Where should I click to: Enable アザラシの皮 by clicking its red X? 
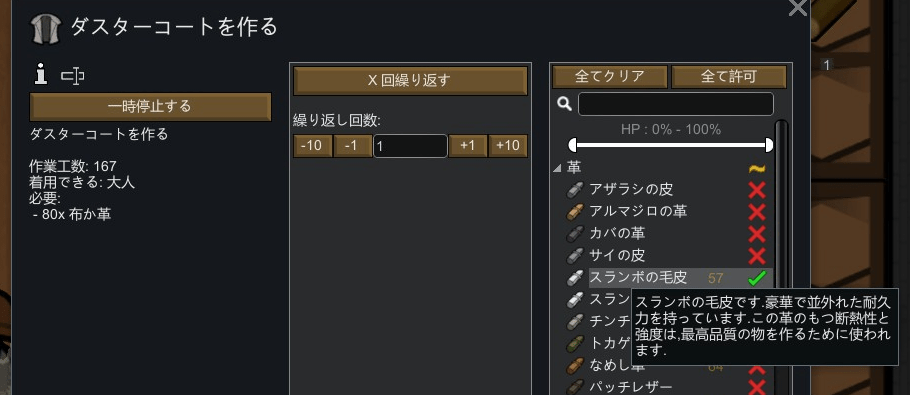coord(757,190)
